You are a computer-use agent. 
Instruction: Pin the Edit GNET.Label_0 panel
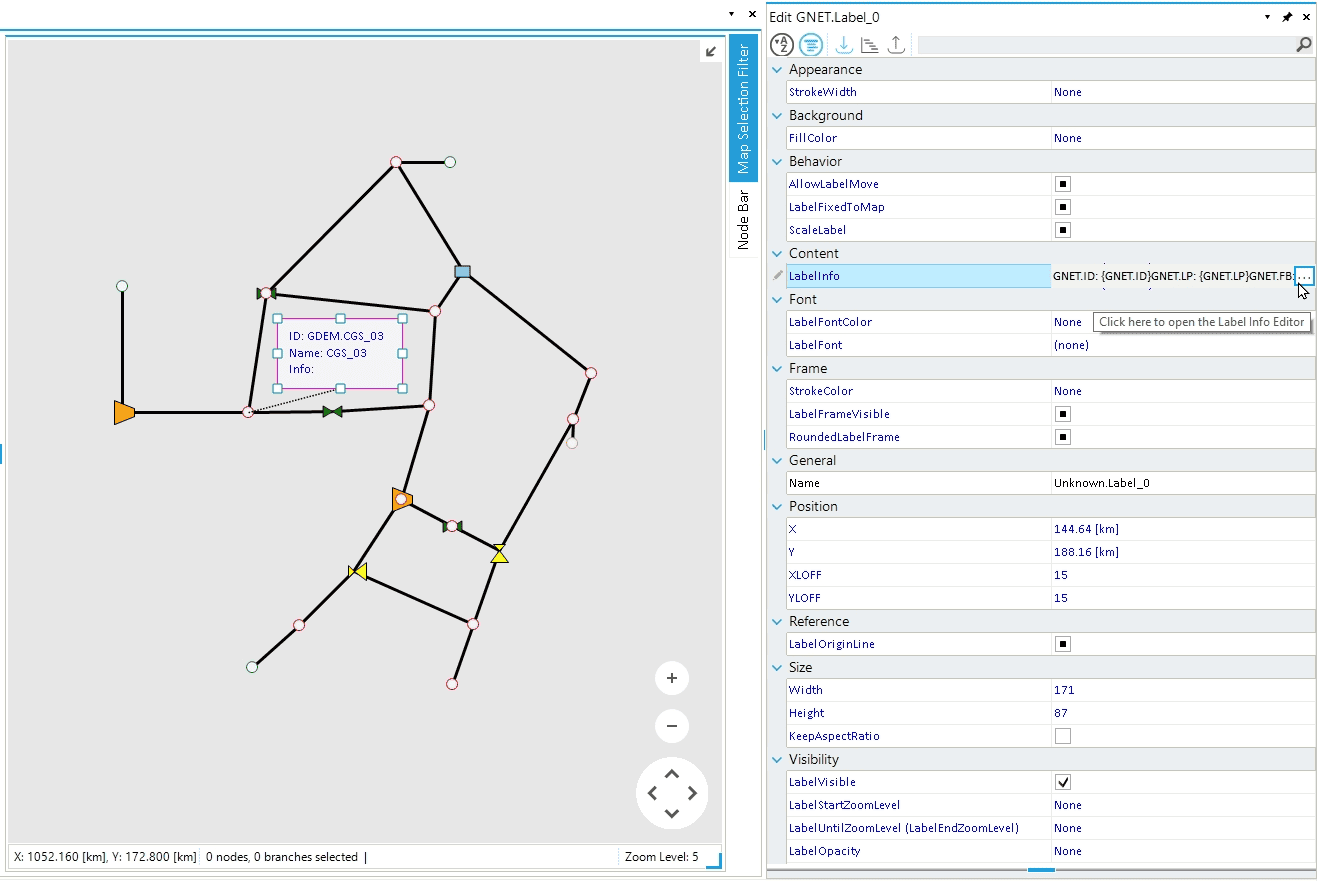coord(1287,17)
